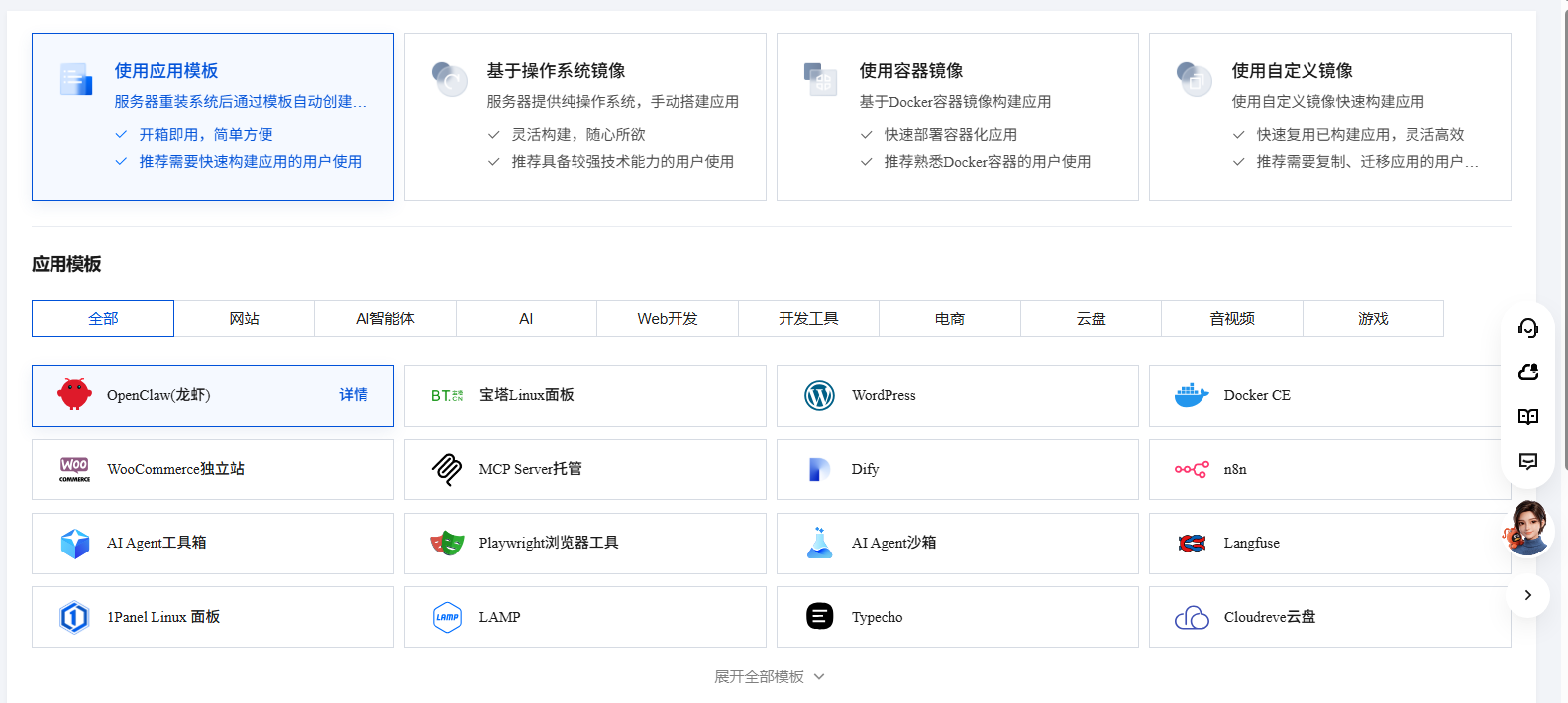1568x703 pixels.
Task: Switch to the 全部 tab
Action: tap(103, 318)
